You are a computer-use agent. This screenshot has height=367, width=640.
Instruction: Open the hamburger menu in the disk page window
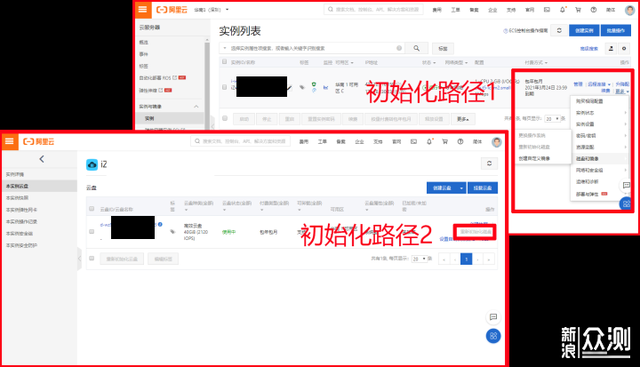click(9, 142)
